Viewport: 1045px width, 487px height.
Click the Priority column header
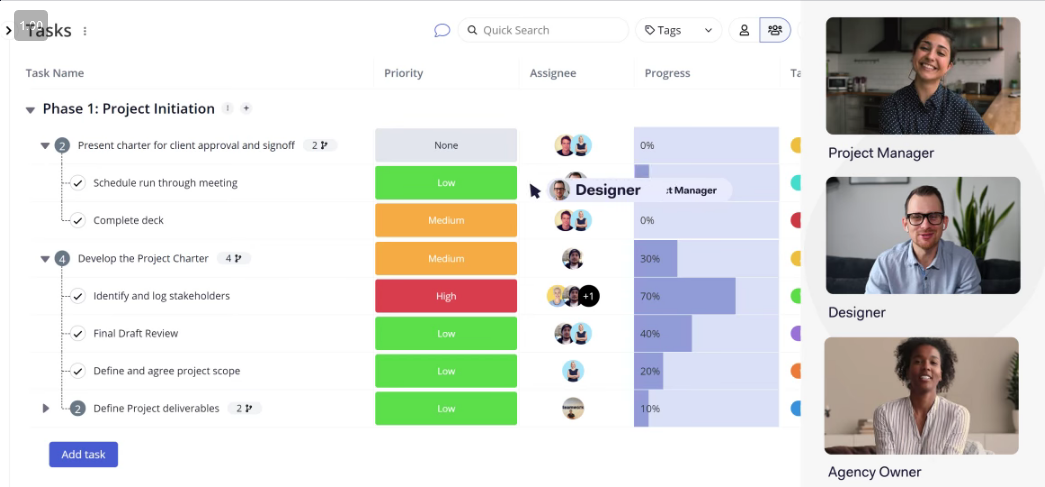coord(404,73)
